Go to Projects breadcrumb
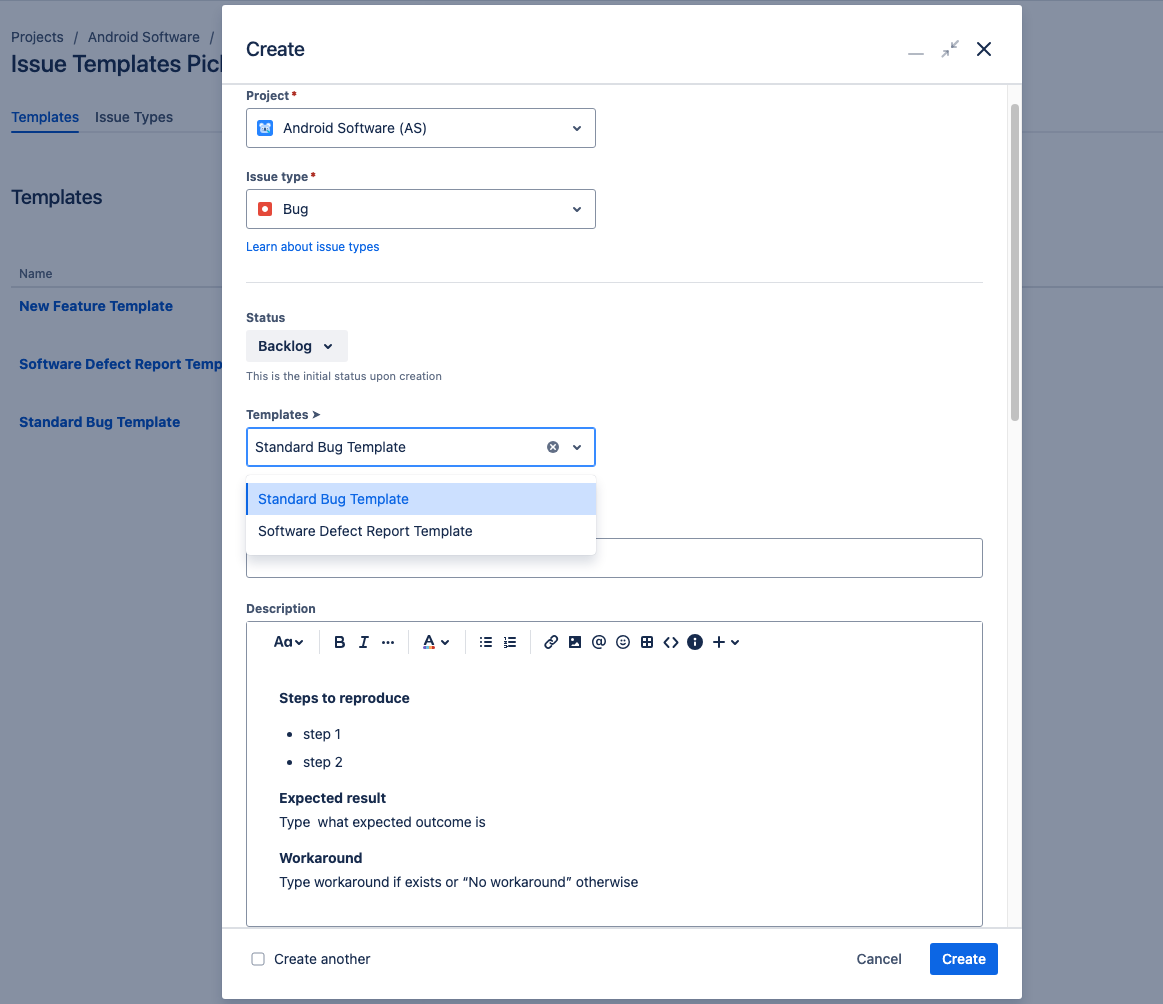The width and height of the screenshot is (1163, 1004). point(37,37)
